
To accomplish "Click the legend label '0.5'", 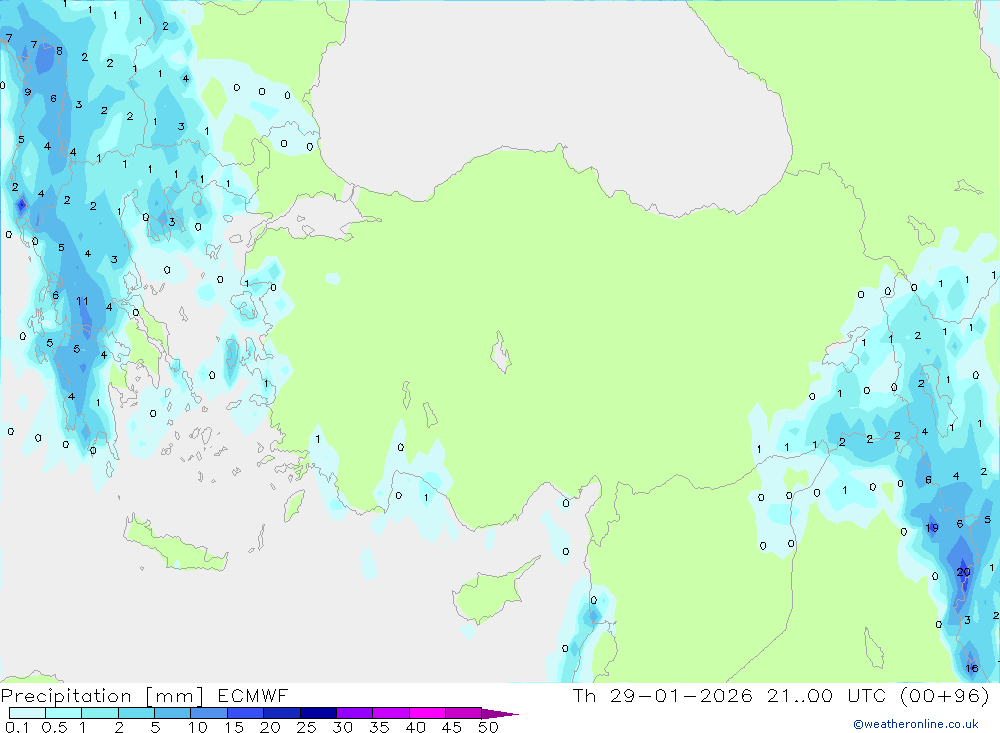I will (54, 727).
